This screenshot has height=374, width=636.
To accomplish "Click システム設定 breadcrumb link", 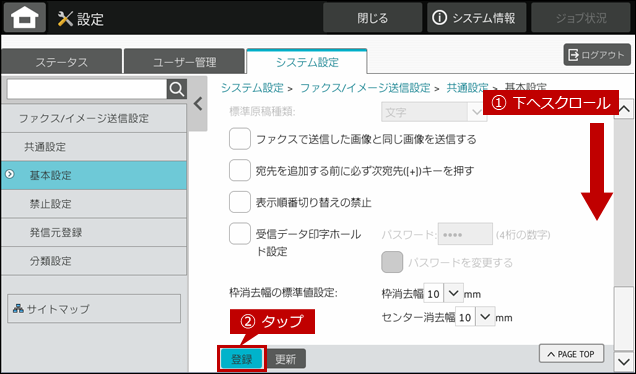I will click(x=252, y=88).
